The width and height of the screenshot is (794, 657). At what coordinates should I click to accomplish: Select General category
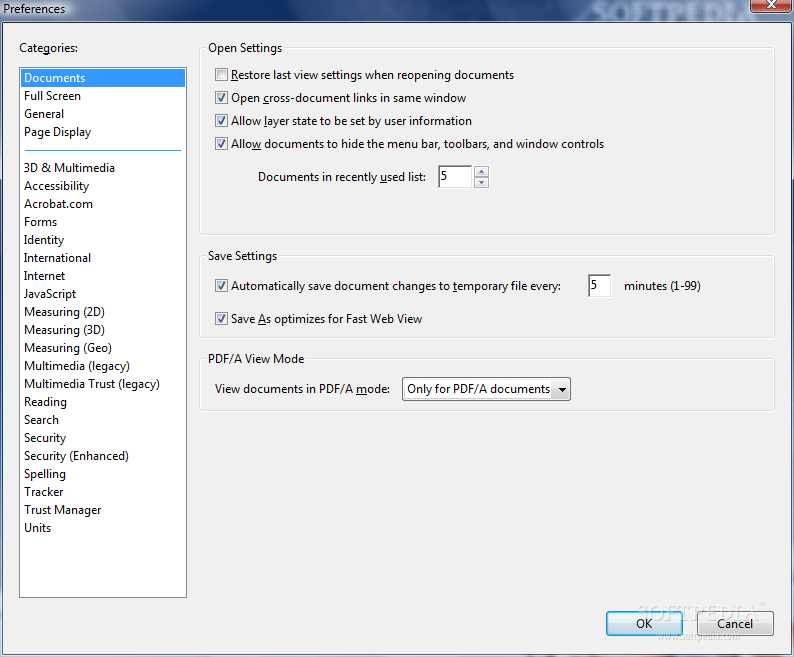pos(103,114)
